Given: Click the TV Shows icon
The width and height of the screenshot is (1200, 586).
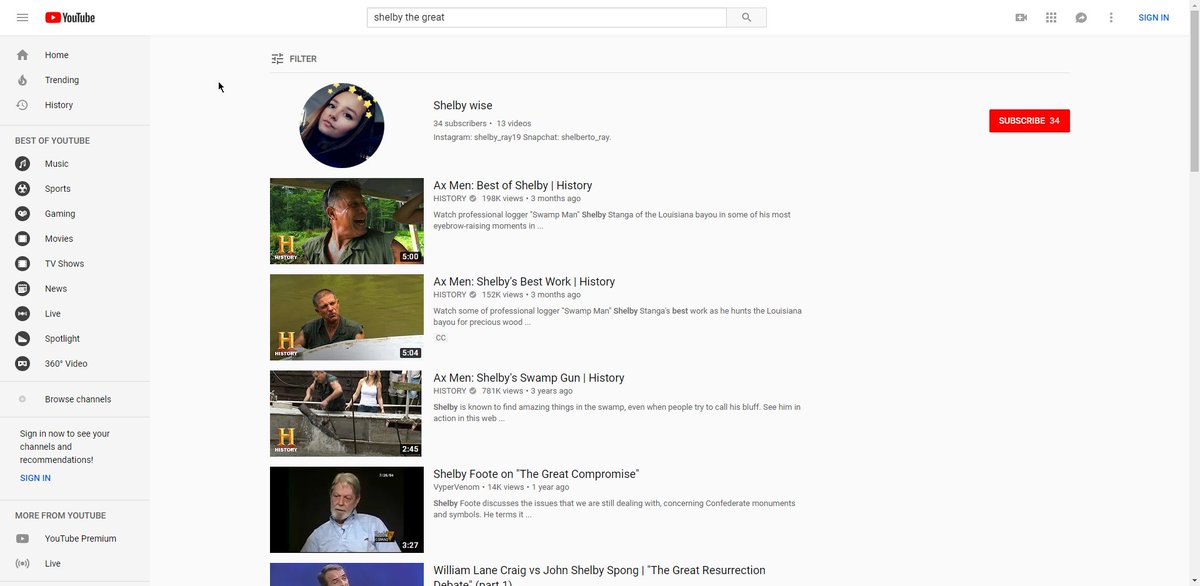Looking at the screenshot, I should [x=22, y=264].
